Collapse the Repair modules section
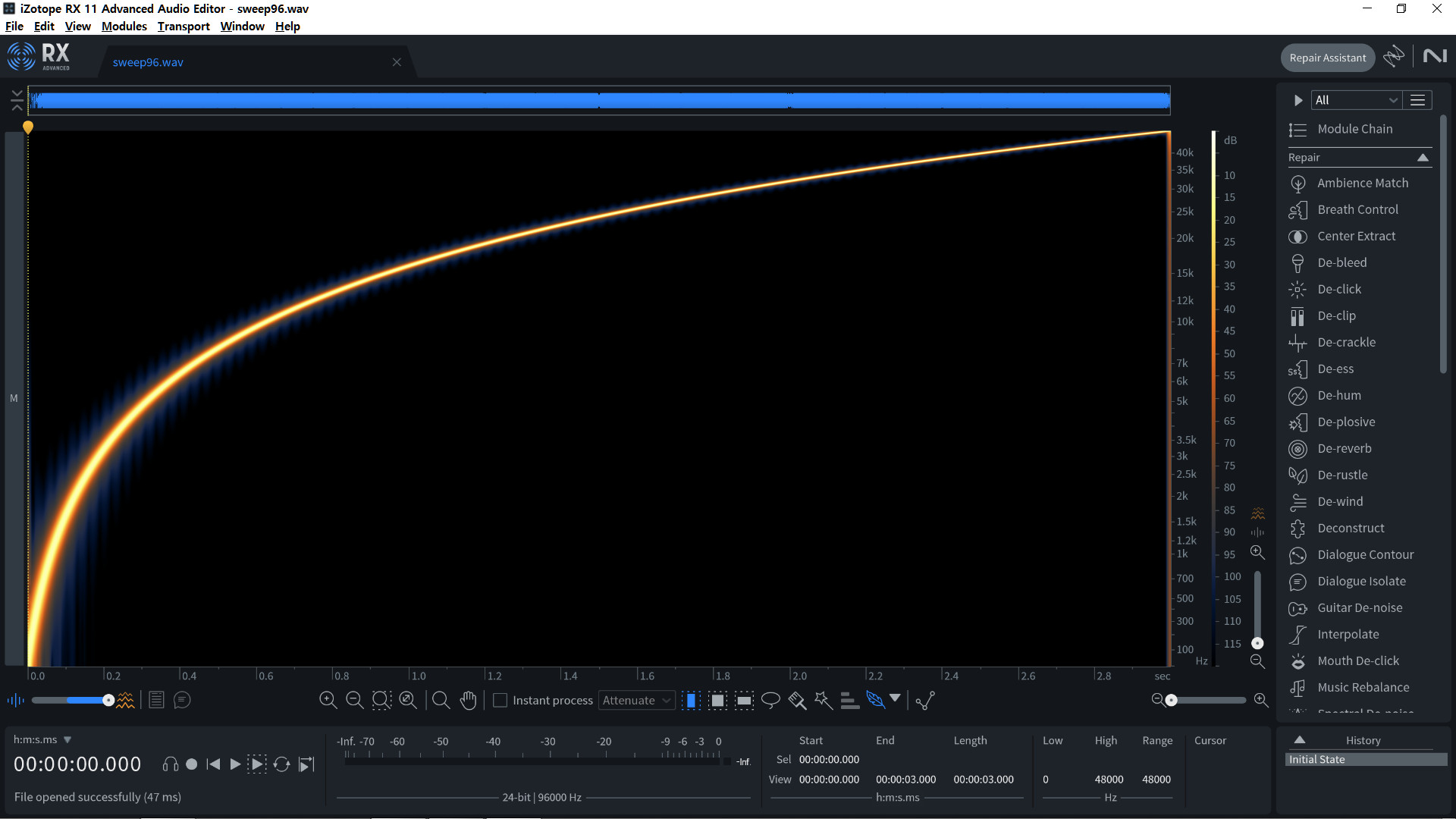 coord(1423,157)
